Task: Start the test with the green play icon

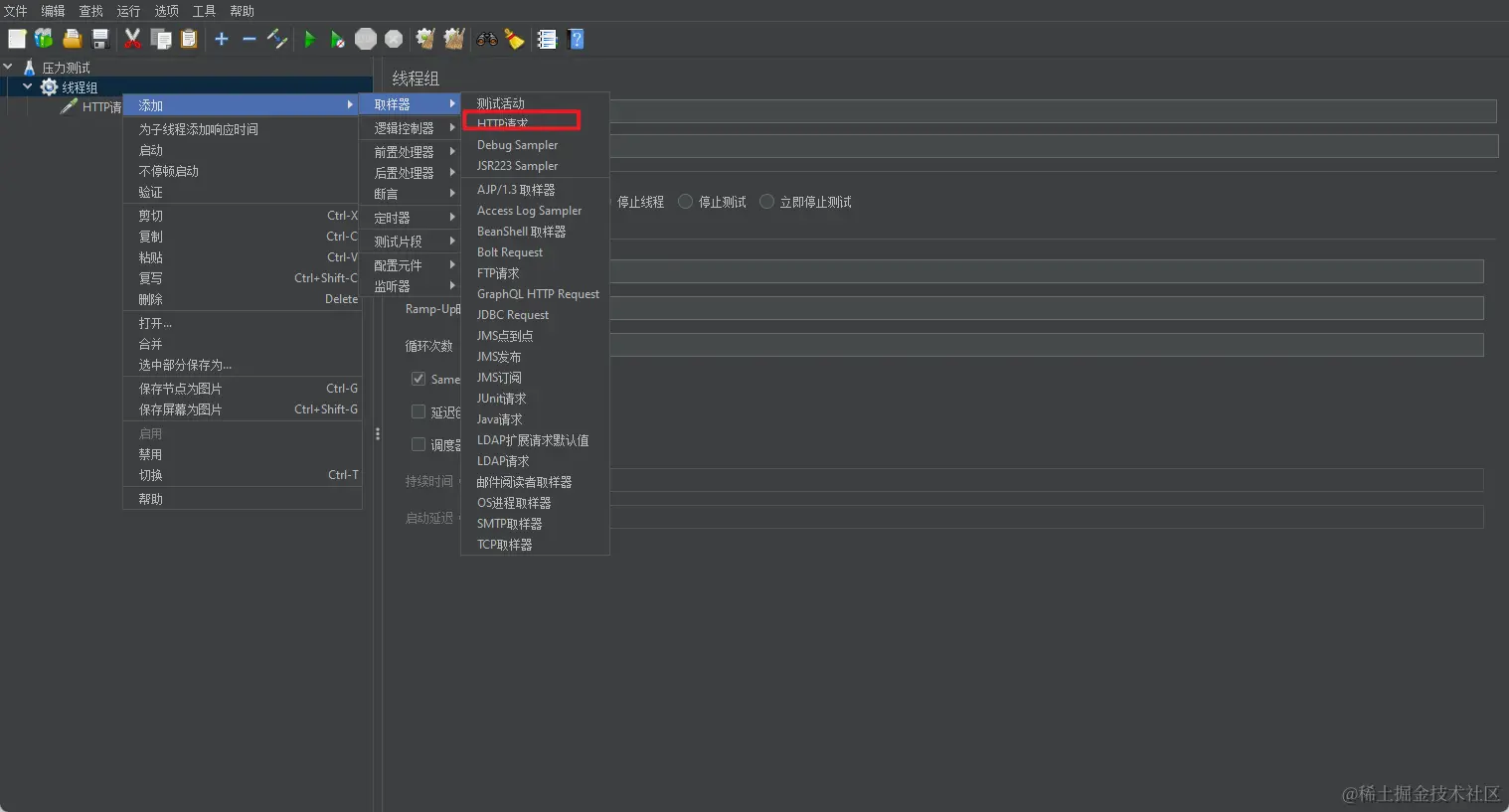Action: pyautogui.click(x=310, y=39)
